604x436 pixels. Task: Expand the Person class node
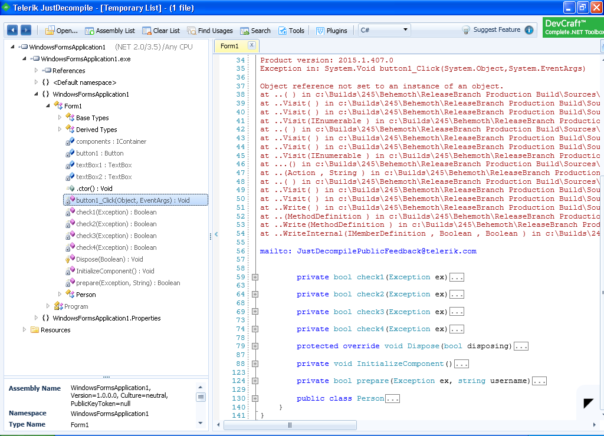(x=59, y=294)
